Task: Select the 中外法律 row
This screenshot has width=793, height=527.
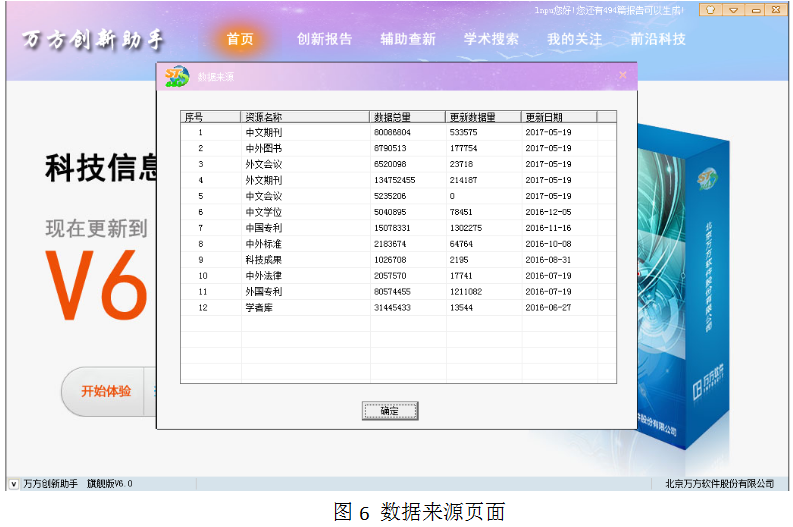Action: coord(399,276)
